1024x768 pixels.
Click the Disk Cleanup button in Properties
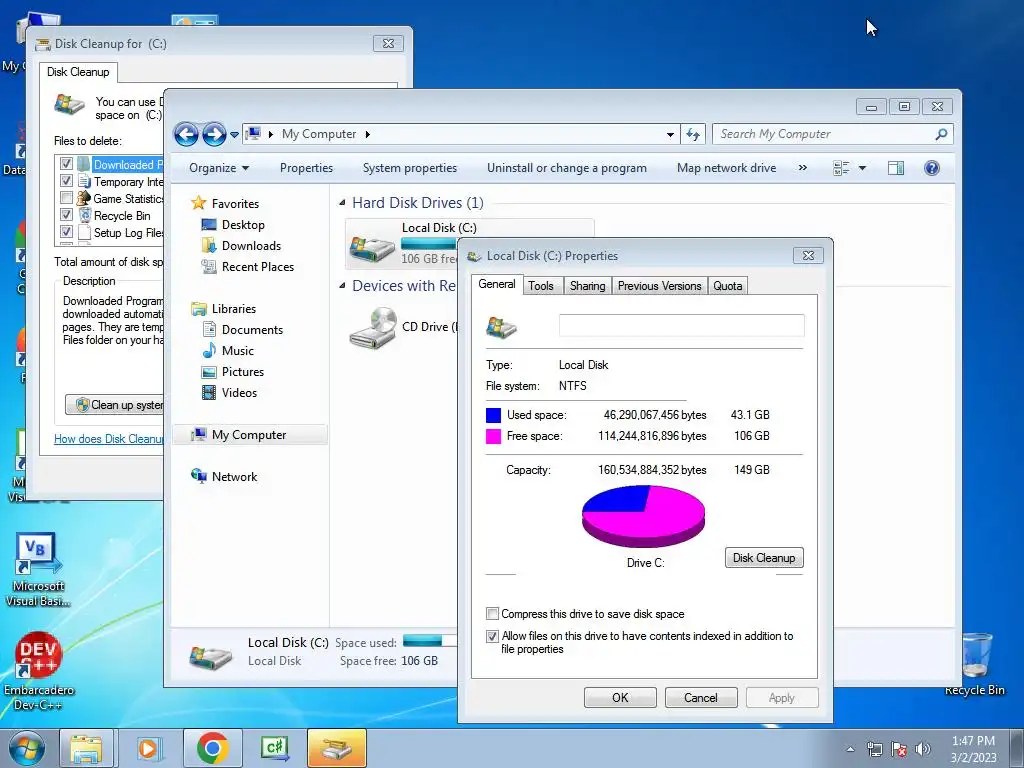coord(764,558)
